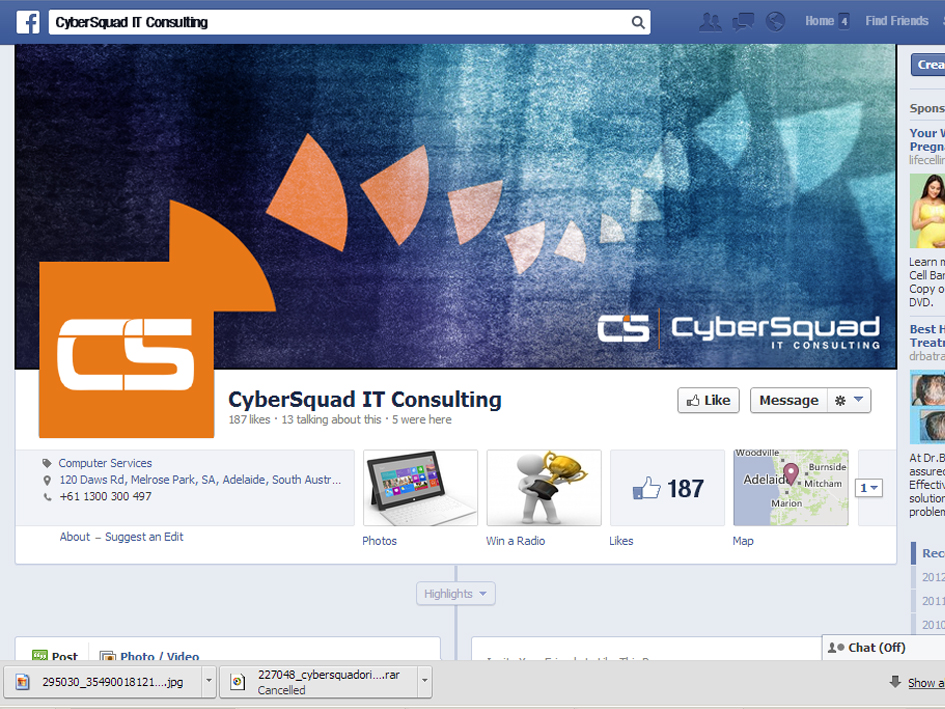
Task: Expand the page tabs count dropdown
Action: coord(870,488)
